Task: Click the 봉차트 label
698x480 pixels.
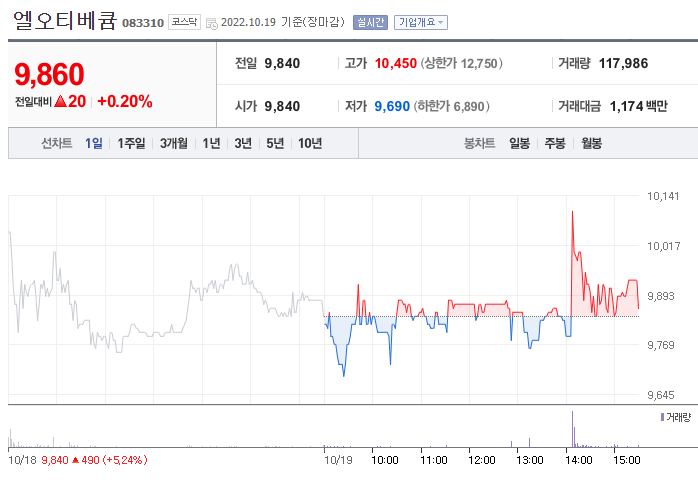Action: (x=479, y=143)
